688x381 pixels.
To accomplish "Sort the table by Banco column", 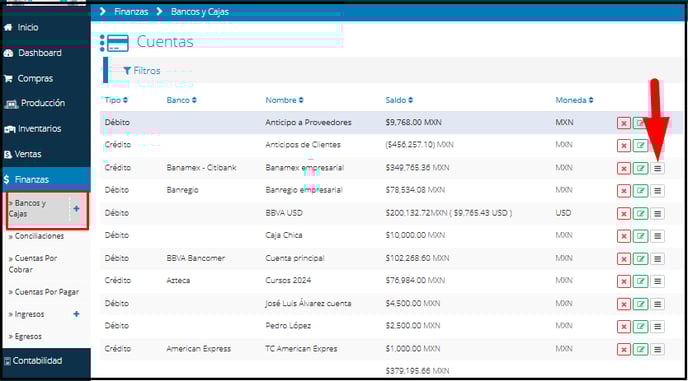I will click(x=182, y=100).
